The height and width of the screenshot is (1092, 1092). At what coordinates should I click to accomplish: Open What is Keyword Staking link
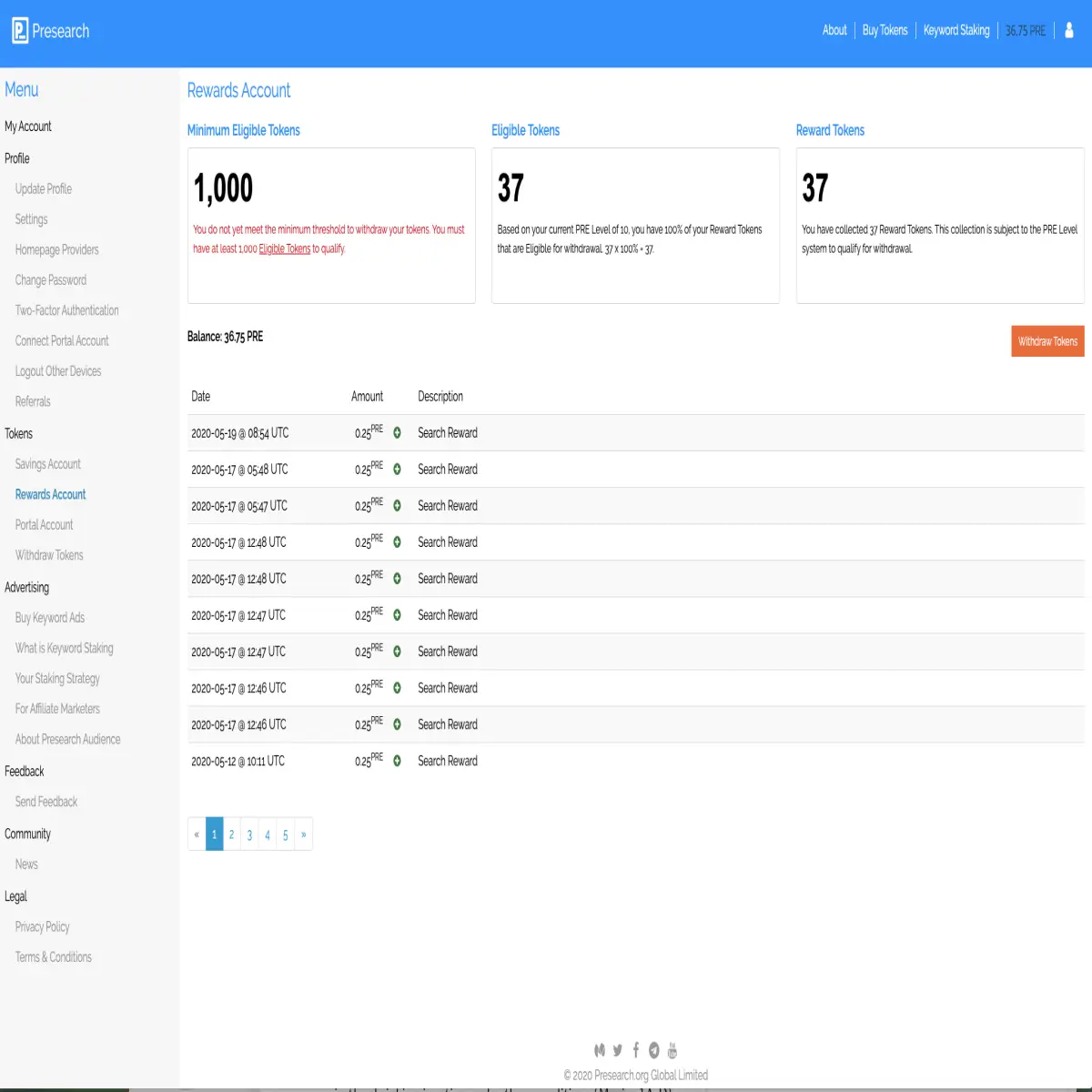pos(65,648)
